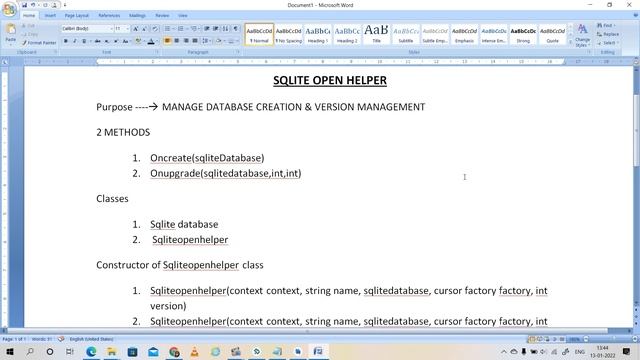Create a multilevel list

coord(193,29)
